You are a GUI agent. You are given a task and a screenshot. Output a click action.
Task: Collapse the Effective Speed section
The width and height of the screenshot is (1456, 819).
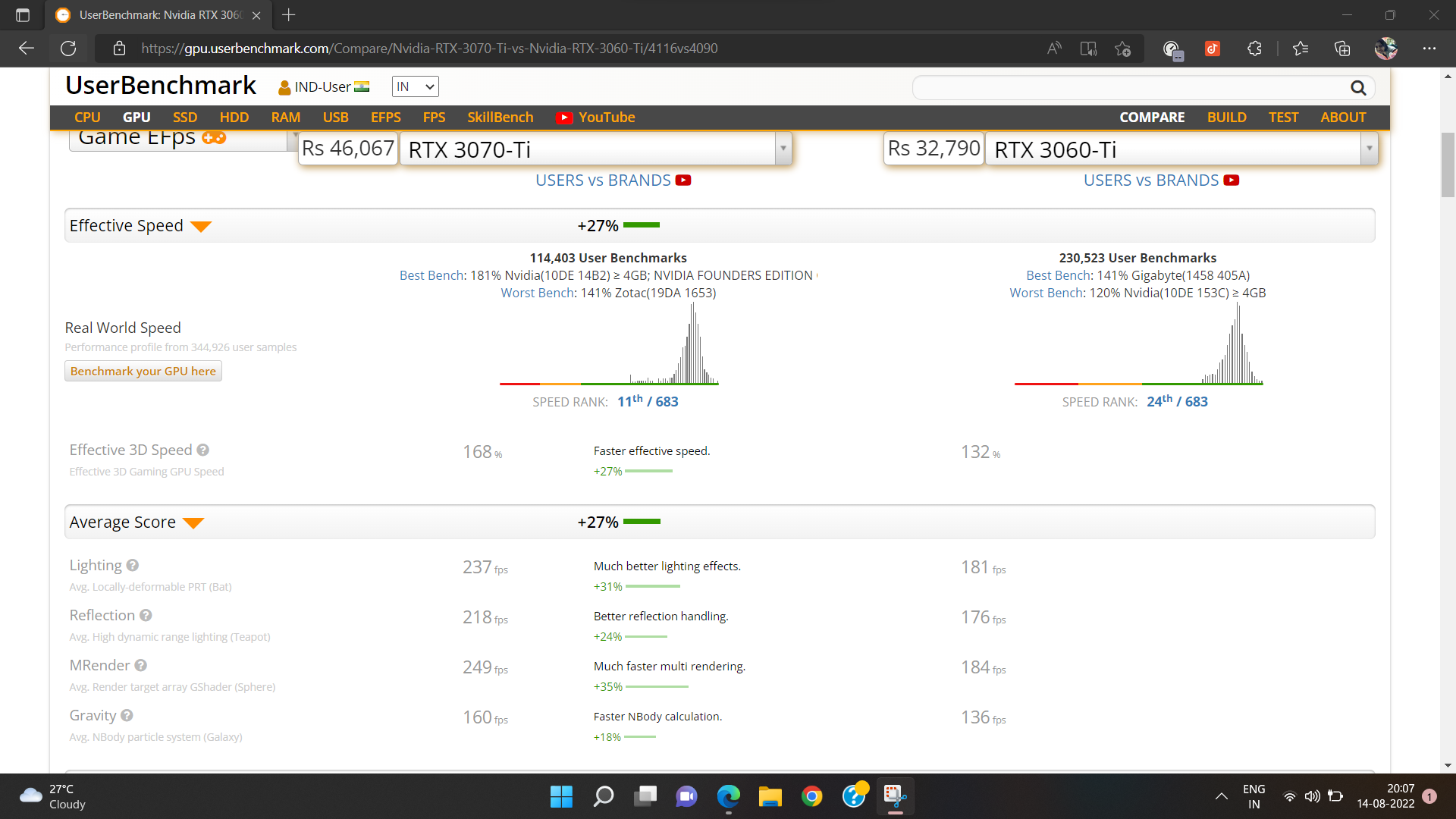coord(201,226)
